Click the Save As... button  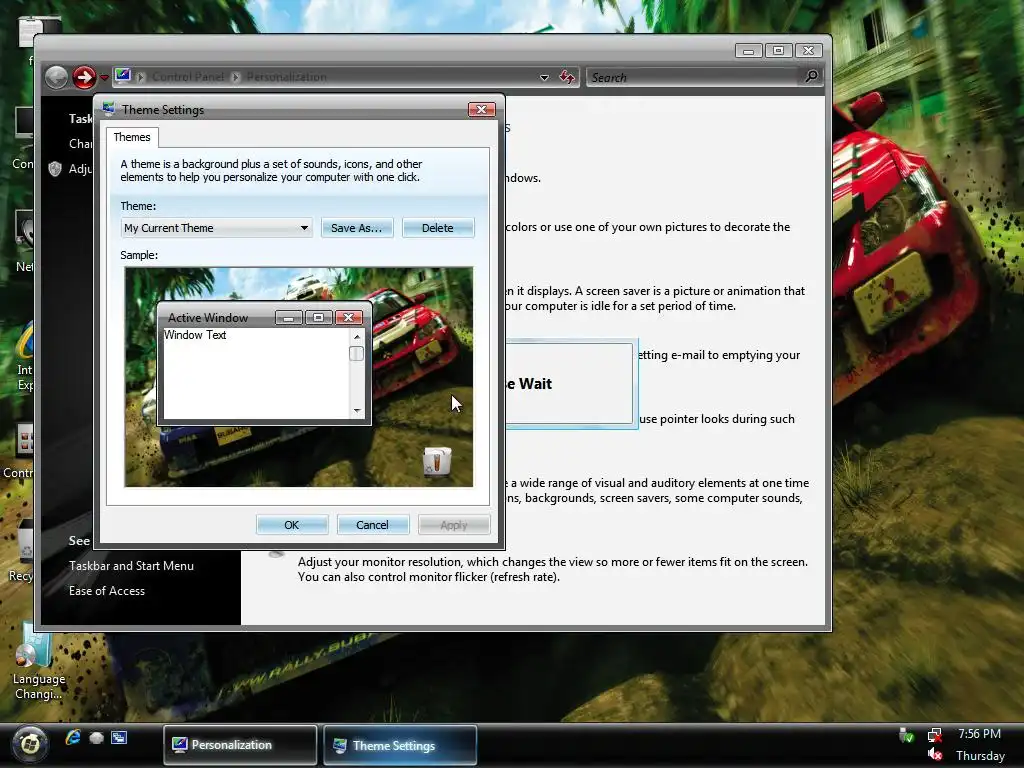click(x=357, y=228)
